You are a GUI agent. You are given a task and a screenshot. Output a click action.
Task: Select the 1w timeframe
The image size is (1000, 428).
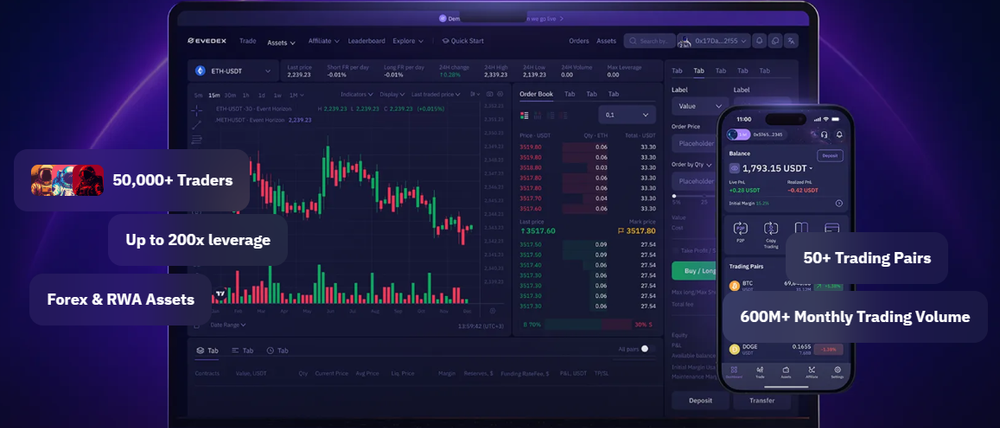click(277, 95)
